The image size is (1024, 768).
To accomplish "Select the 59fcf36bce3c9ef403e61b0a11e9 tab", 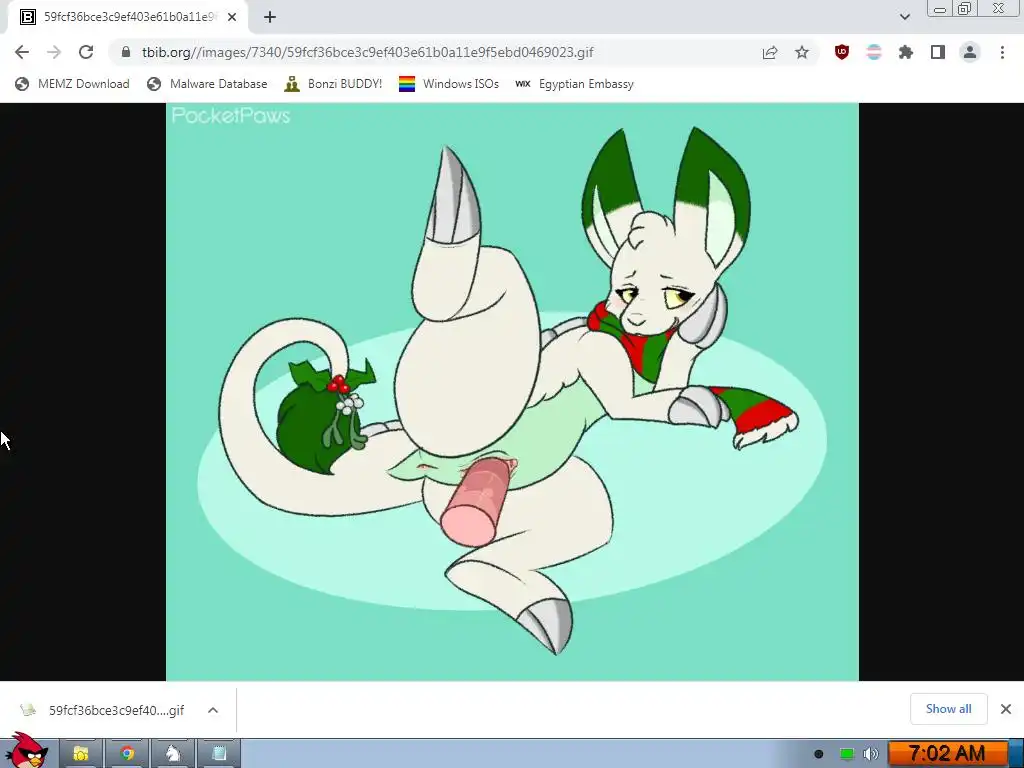I will point(128,17).
